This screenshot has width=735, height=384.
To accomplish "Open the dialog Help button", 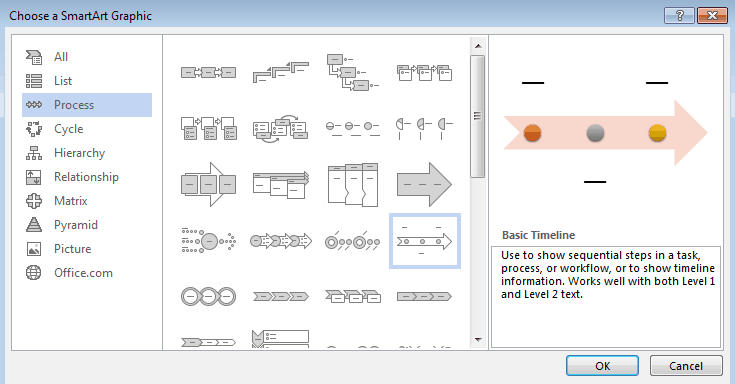I will (x=679, y=15).
